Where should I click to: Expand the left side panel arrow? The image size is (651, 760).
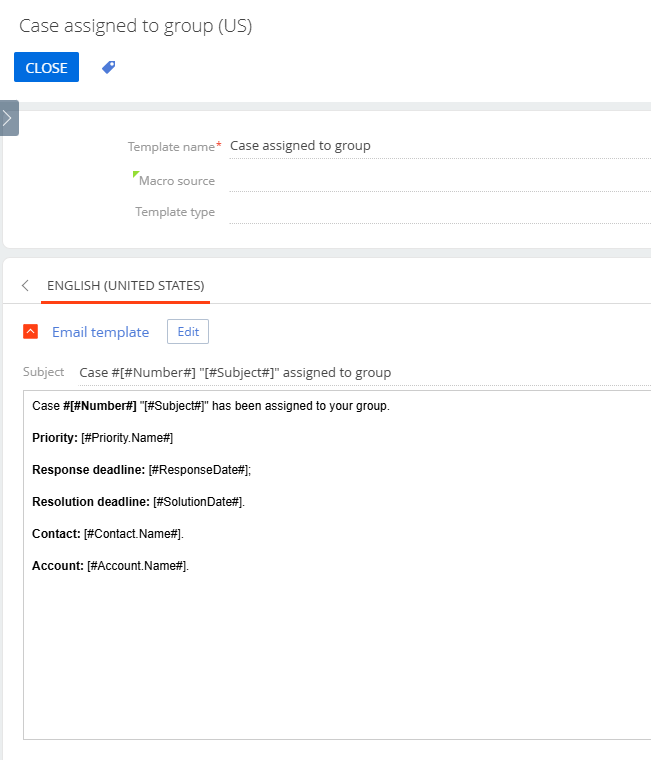(9, 118)
